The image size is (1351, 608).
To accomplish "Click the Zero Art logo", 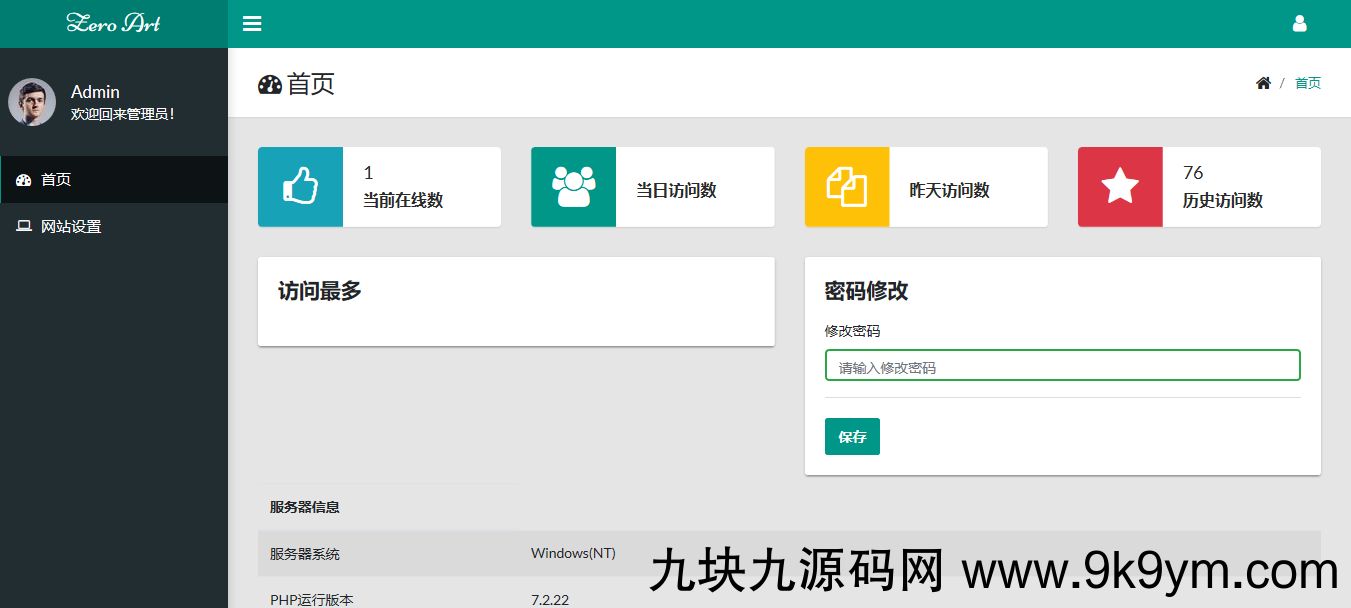I will (113, 23).
